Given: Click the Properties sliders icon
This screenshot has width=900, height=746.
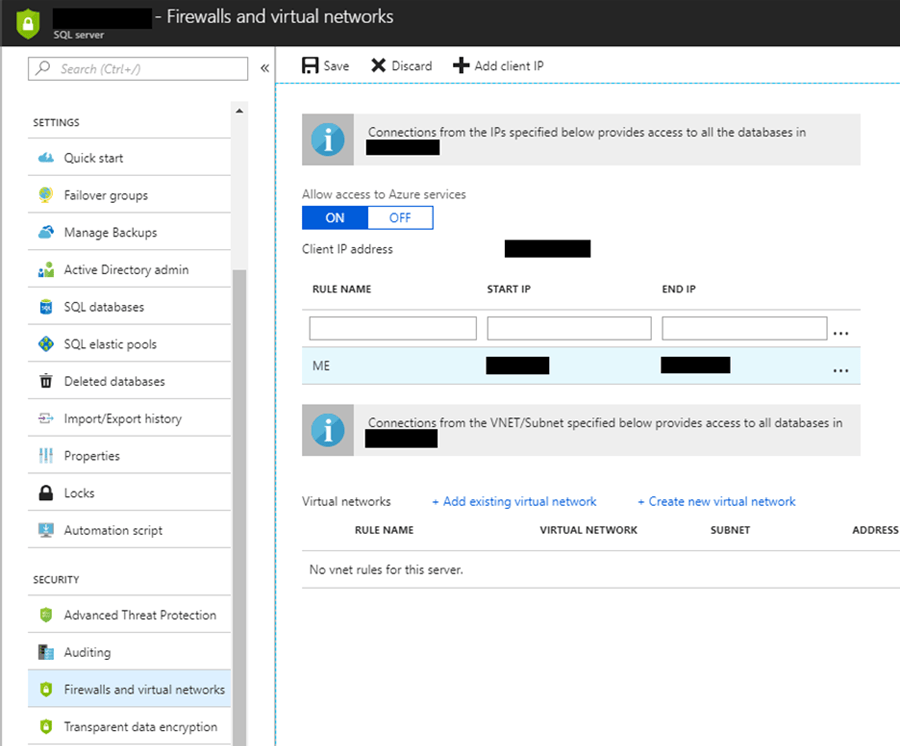Looking at the screenshot, I should pos(46,456).
